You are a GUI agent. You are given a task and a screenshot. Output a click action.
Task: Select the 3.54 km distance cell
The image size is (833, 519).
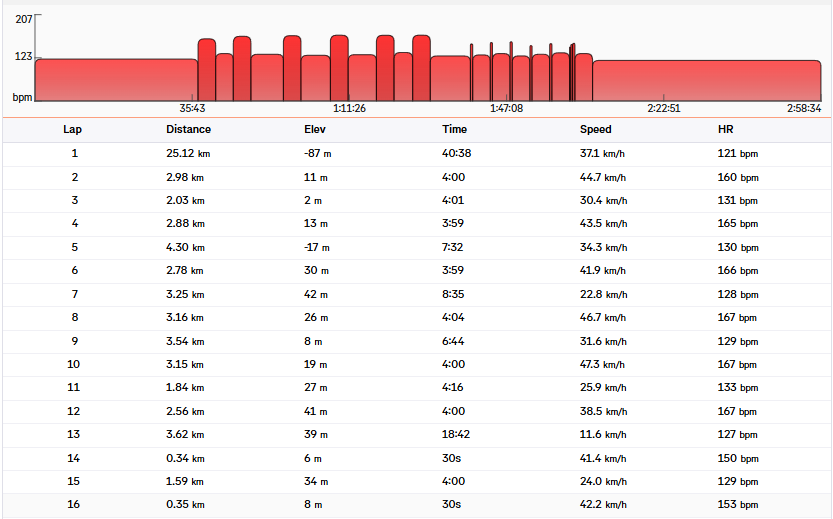pos(185,342)
